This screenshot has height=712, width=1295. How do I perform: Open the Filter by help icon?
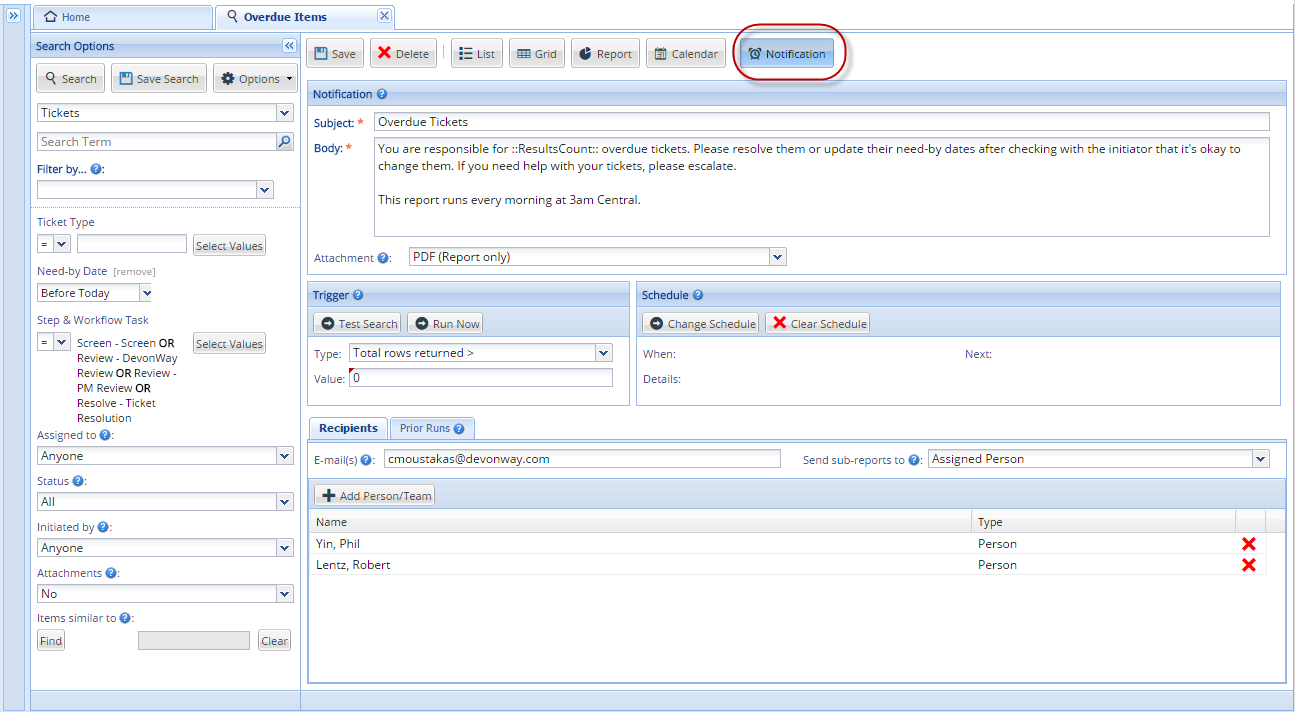(x=96, y=169)
